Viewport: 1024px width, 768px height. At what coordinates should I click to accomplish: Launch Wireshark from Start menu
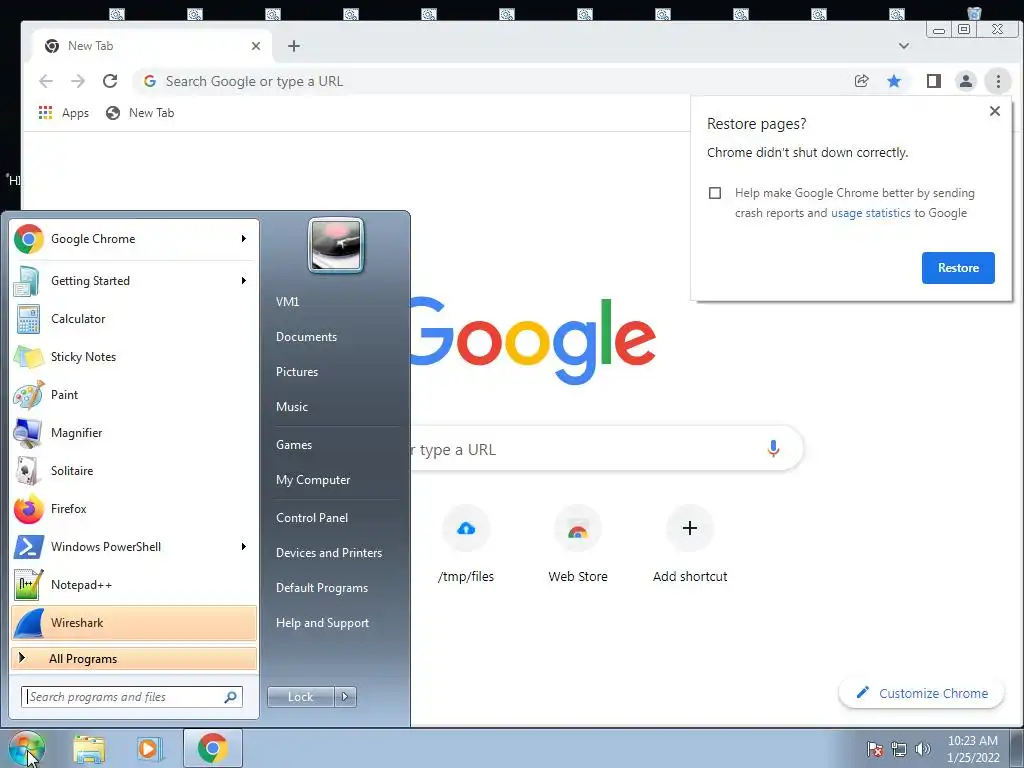click(x=134, y=622)
